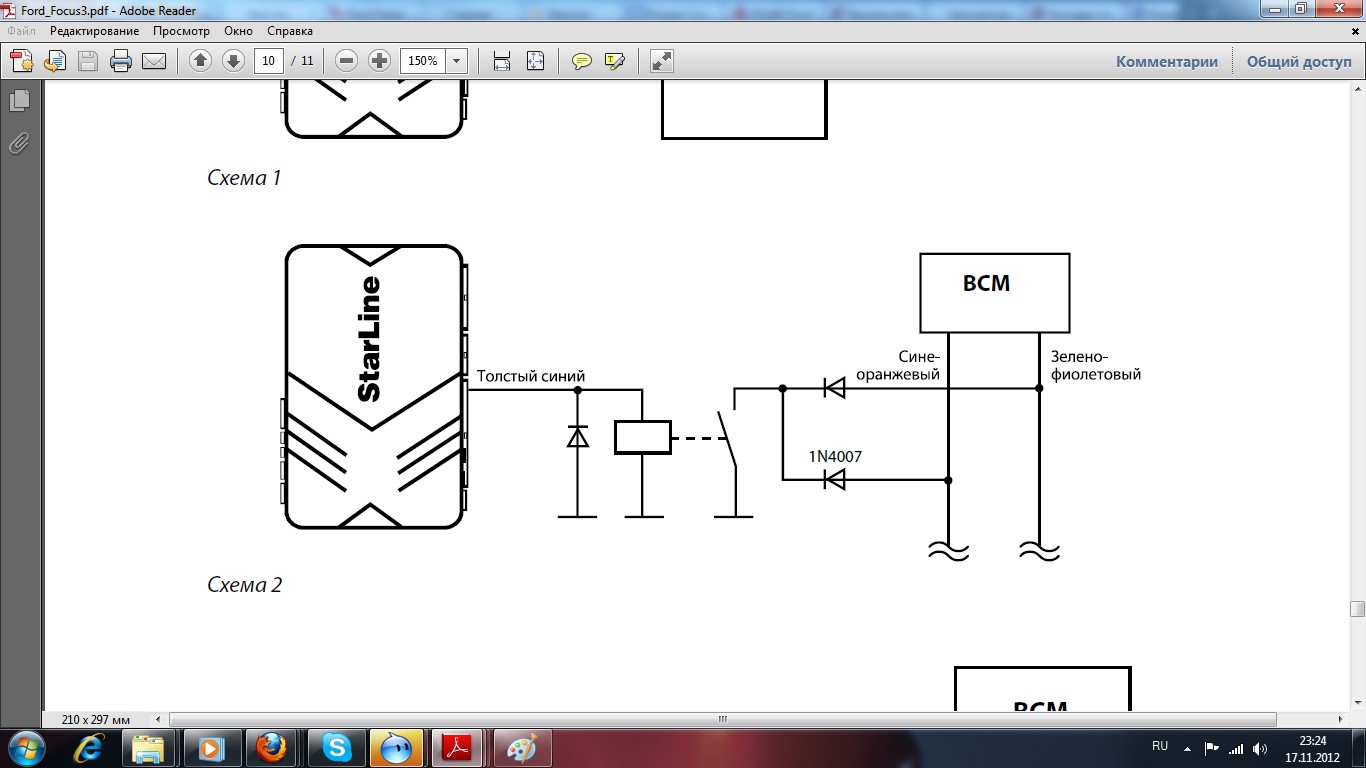The image size is (1366, 768).
Task: Open the zoom level dropdown arrow
Action: tap(457, 61)
